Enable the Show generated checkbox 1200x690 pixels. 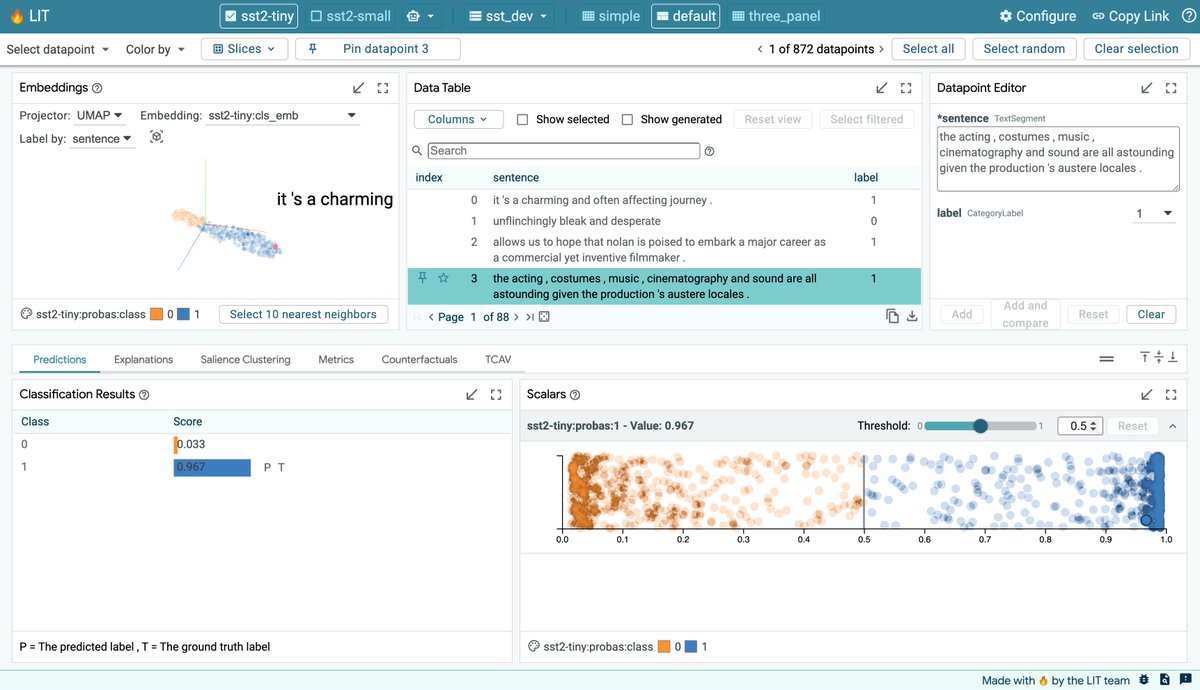pos(627,119)
